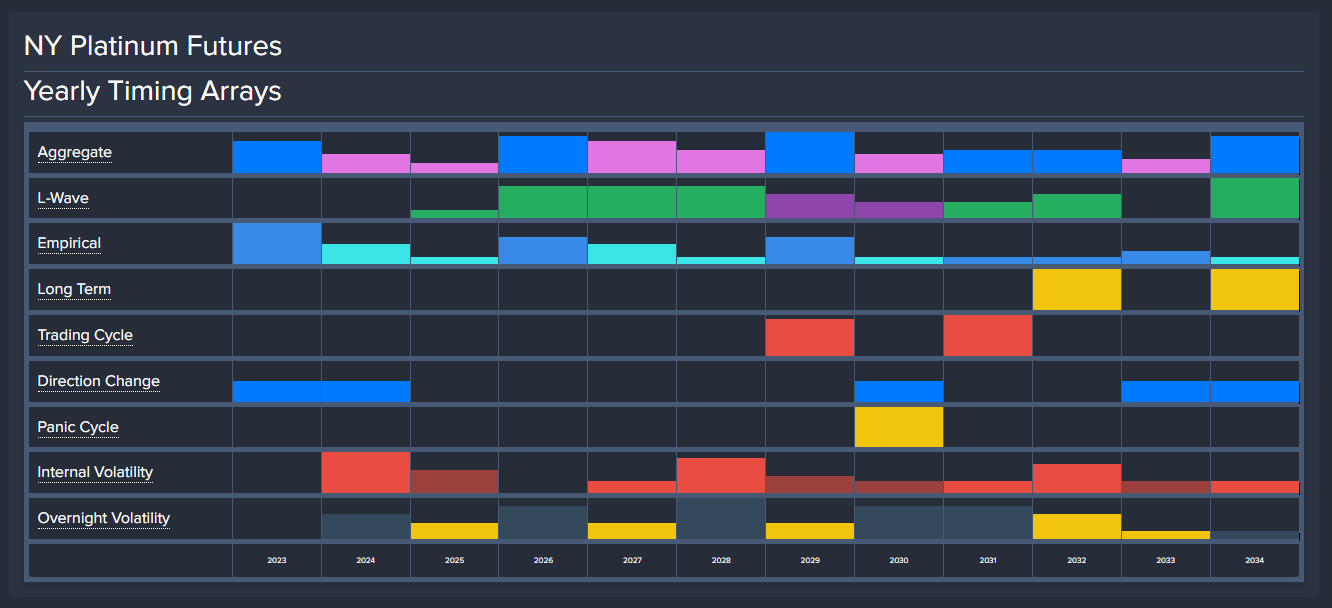
Task: Click the Direction Change label
Action: tap(98, 381)
